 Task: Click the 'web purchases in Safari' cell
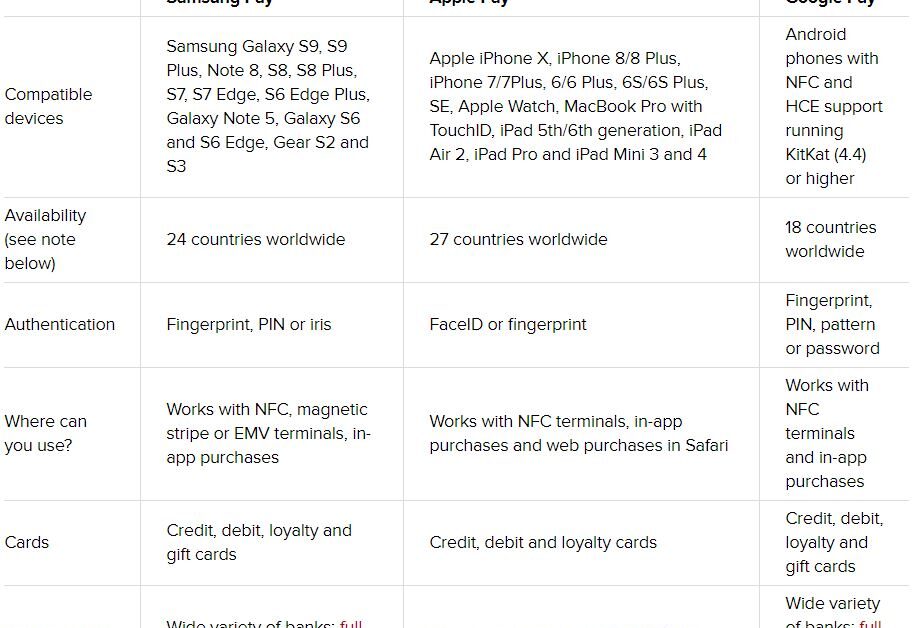pyautogui.click(x=579, y=433)
